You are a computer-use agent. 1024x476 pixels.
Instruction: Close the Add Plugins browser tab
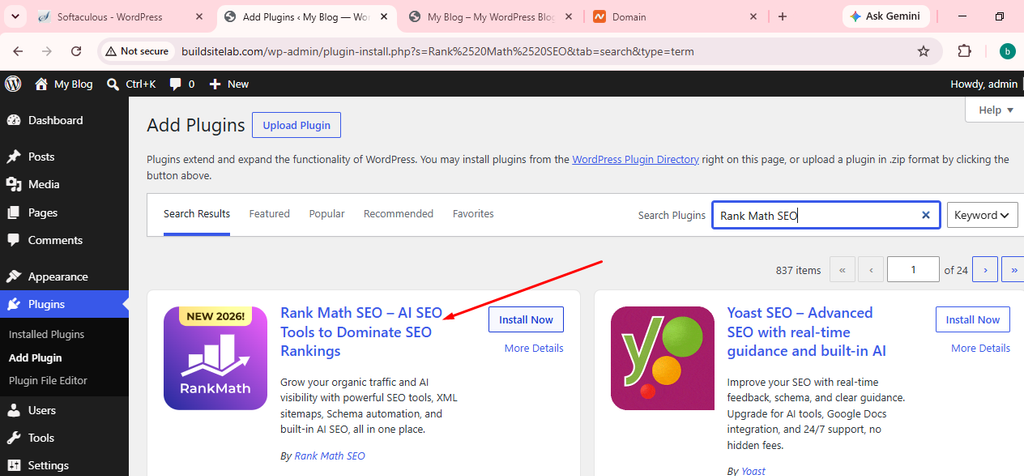coord(384,17)
